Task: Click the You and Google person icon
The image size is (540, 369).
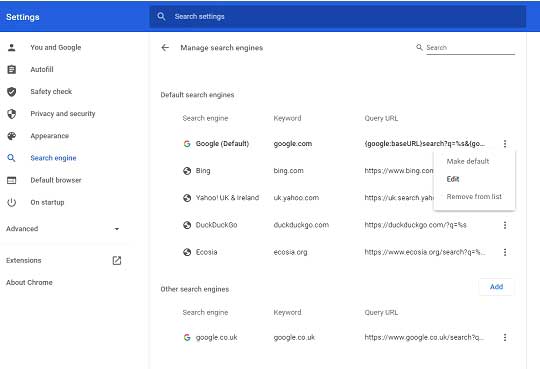Action: (12, 48)
